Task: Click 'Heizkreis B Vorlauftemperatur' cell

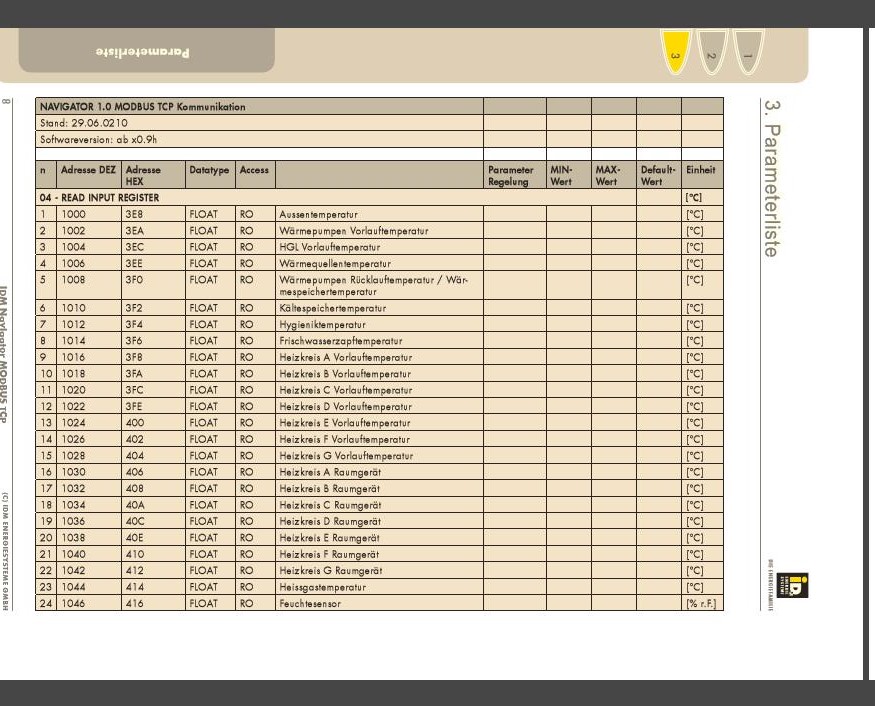Action: click(379, 373)
